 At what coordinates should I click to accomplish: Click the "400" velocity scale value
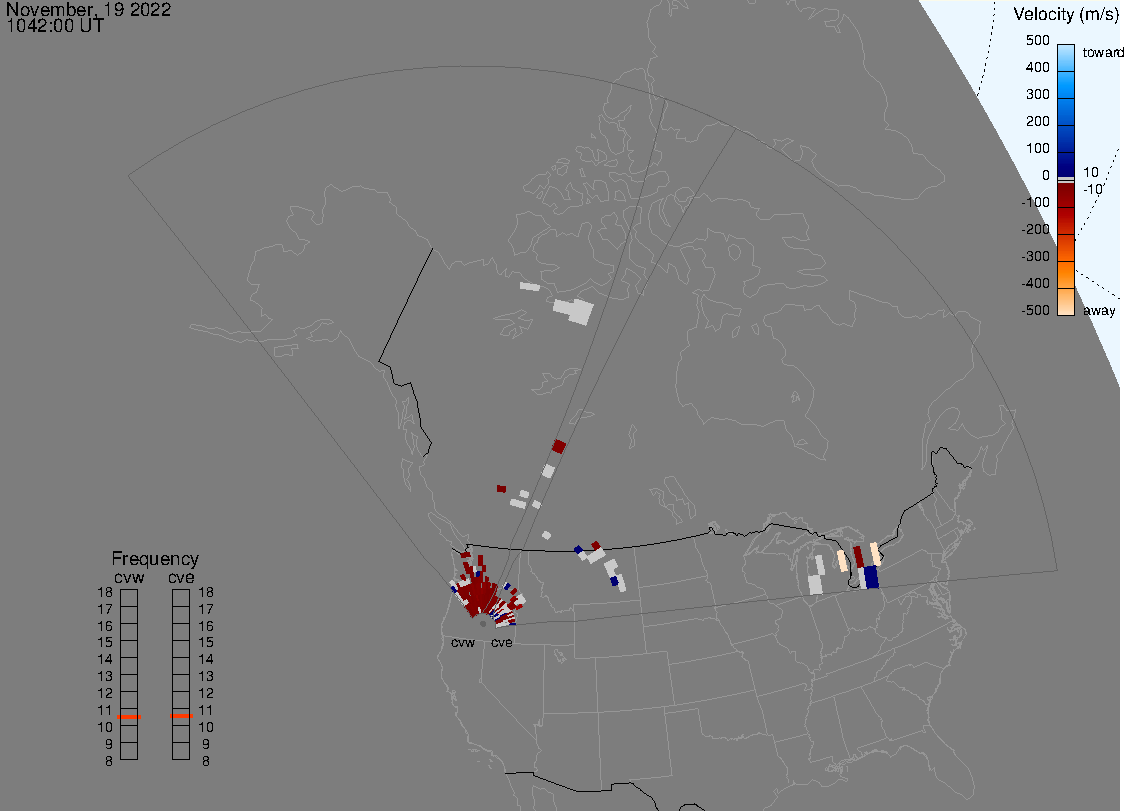click(x=1037, y=67)
